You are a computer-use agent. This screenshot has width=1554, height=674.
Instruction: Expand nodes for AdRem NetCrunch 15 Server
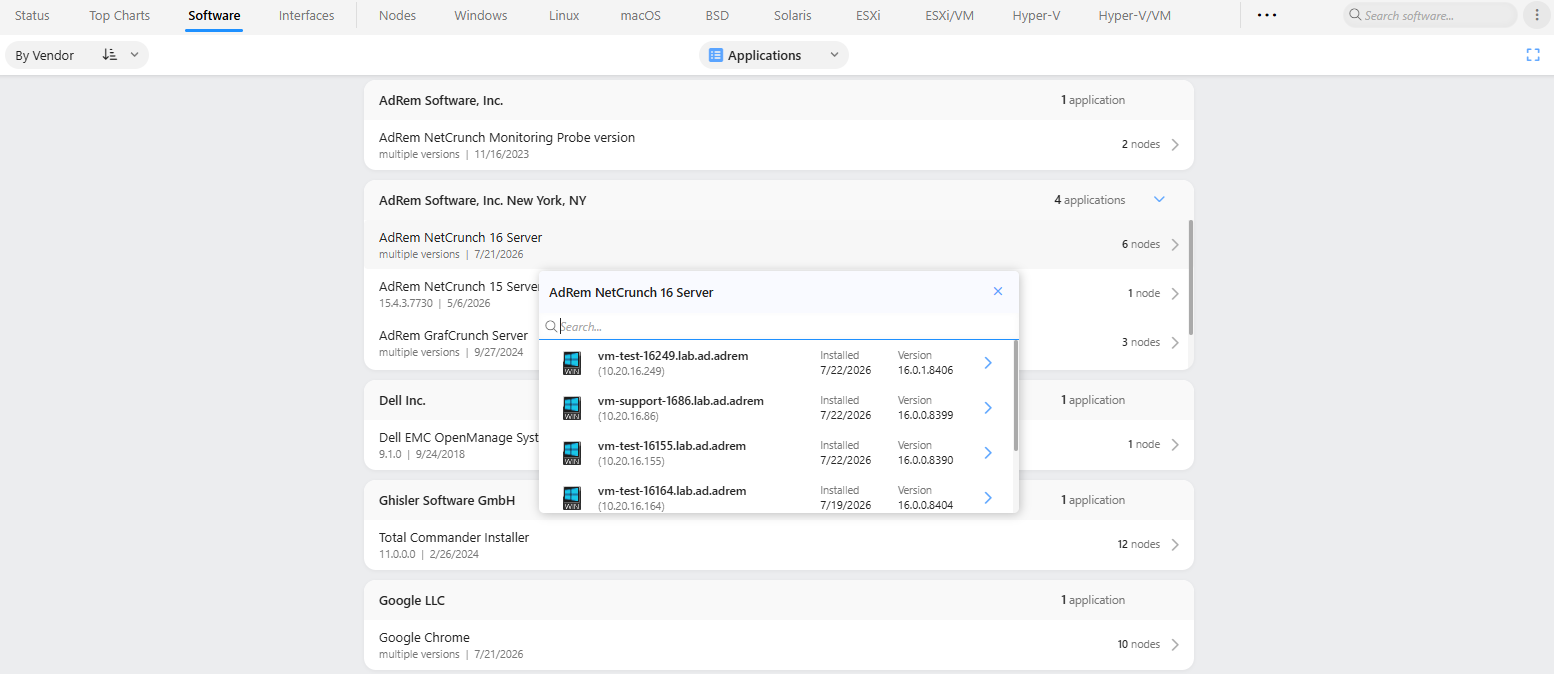coord(1175,294)
